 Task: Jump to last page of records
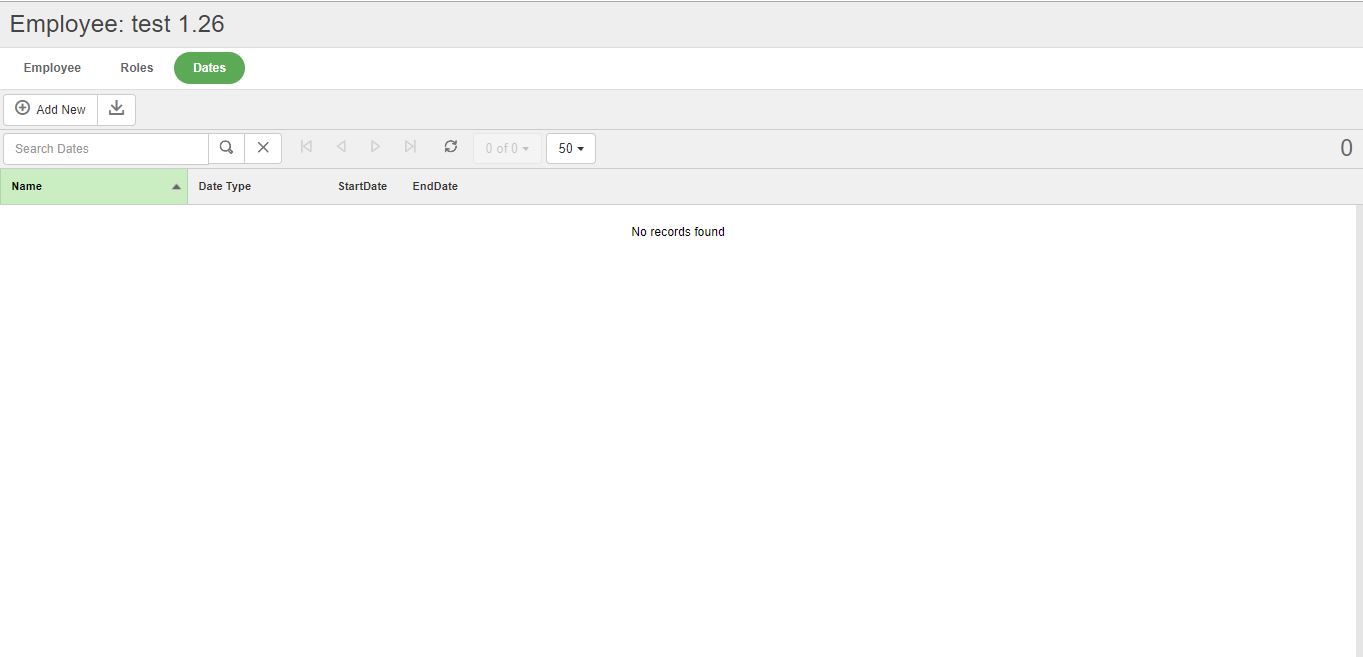(x=410, y=147)
